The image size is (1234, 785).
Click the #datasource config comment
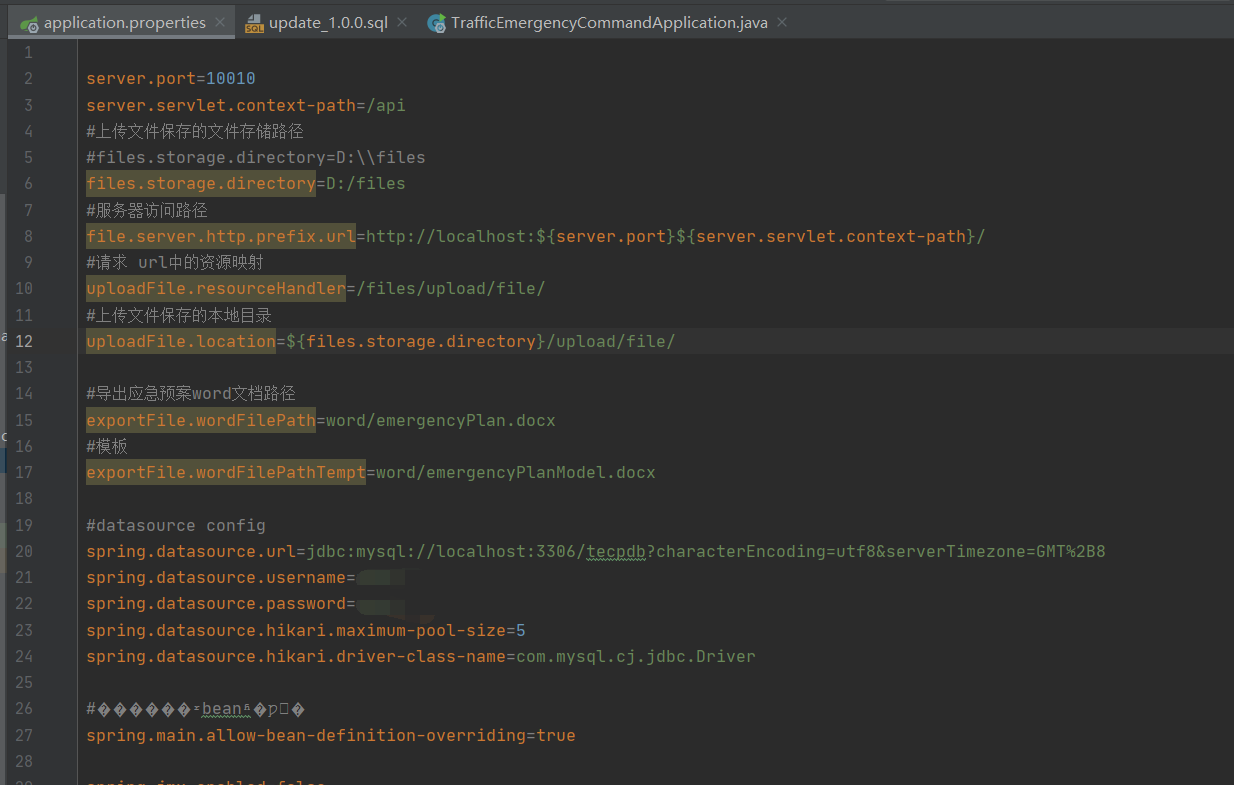pyautogui.click(x=176, y=525)
